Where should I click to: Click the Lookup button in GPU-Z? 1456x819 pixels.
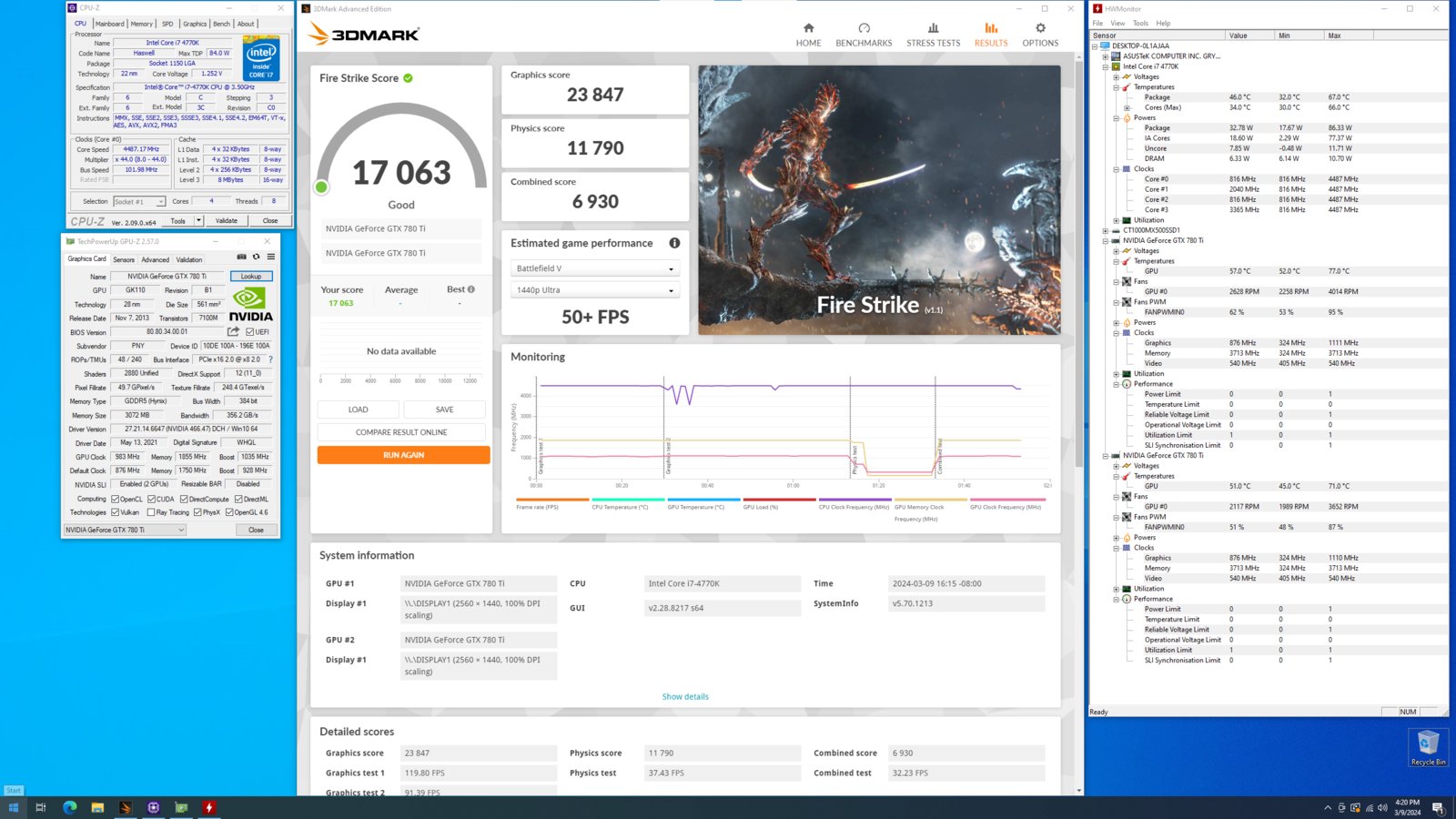[x=251, y=276]
